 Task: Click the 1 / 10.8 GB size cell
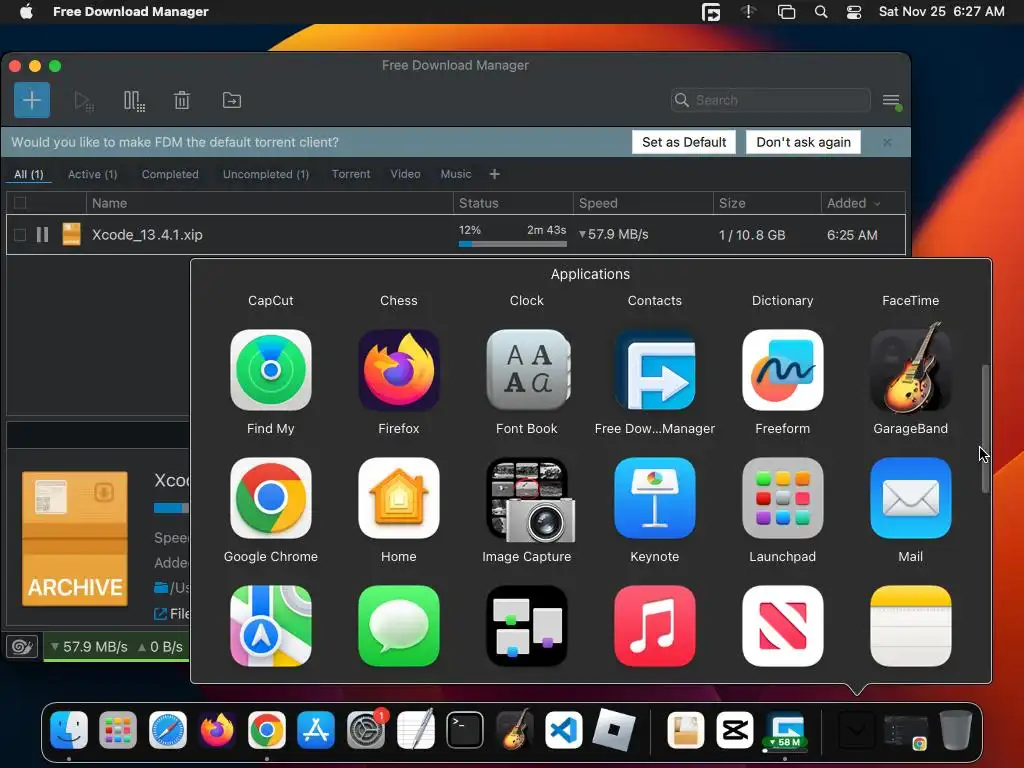click(x=752, y=235)
